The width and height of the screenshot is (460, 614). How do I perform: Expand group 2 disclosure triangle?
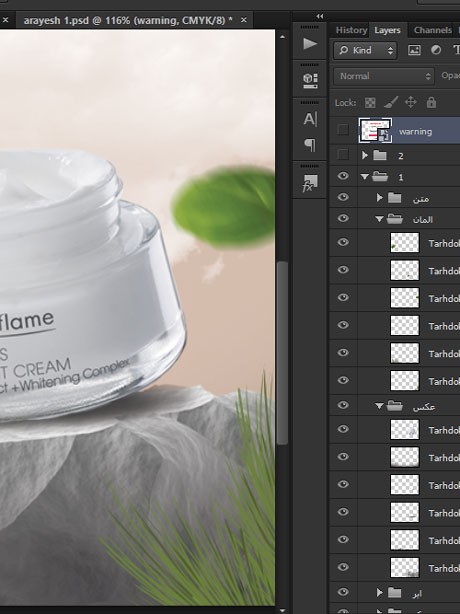365,155
